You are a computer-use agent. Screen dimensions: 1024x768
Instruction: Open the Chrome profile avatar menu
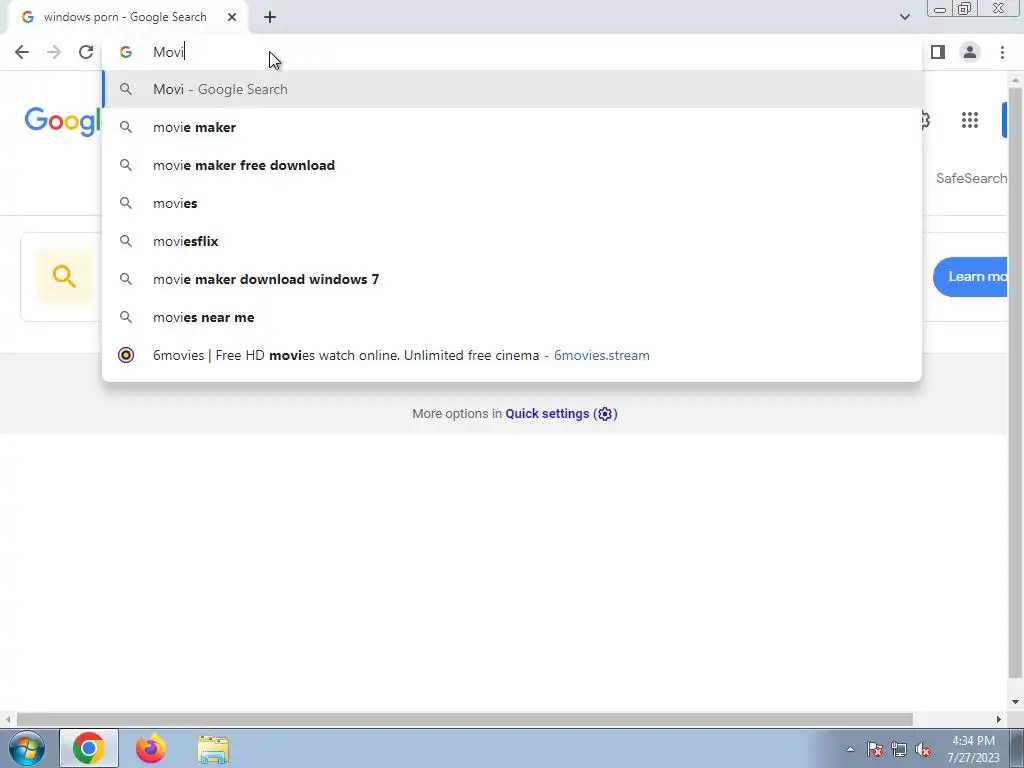pos(970,52)
